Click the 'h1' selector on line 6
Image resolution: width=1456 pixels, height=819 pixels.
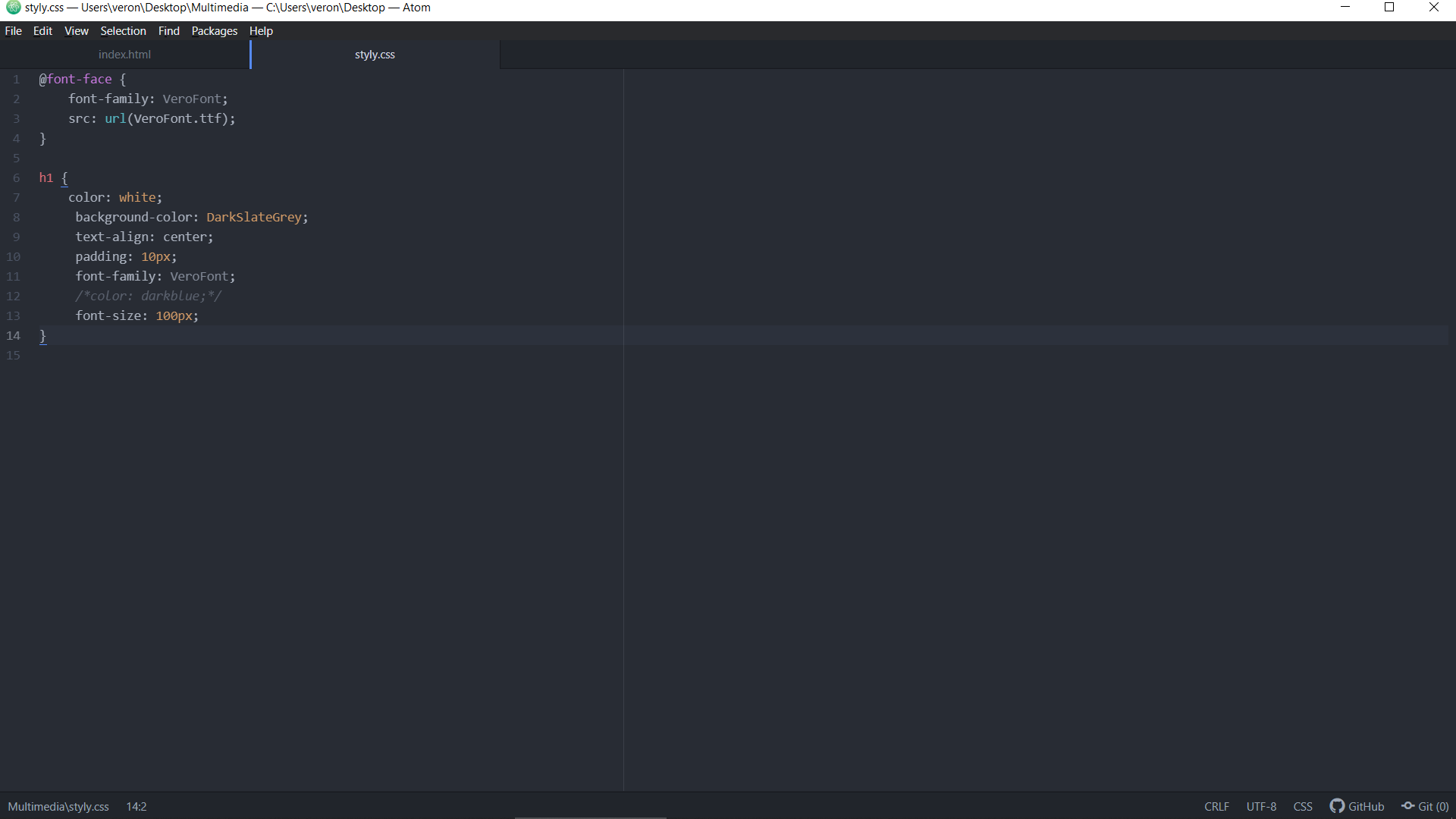pos(46,177)
